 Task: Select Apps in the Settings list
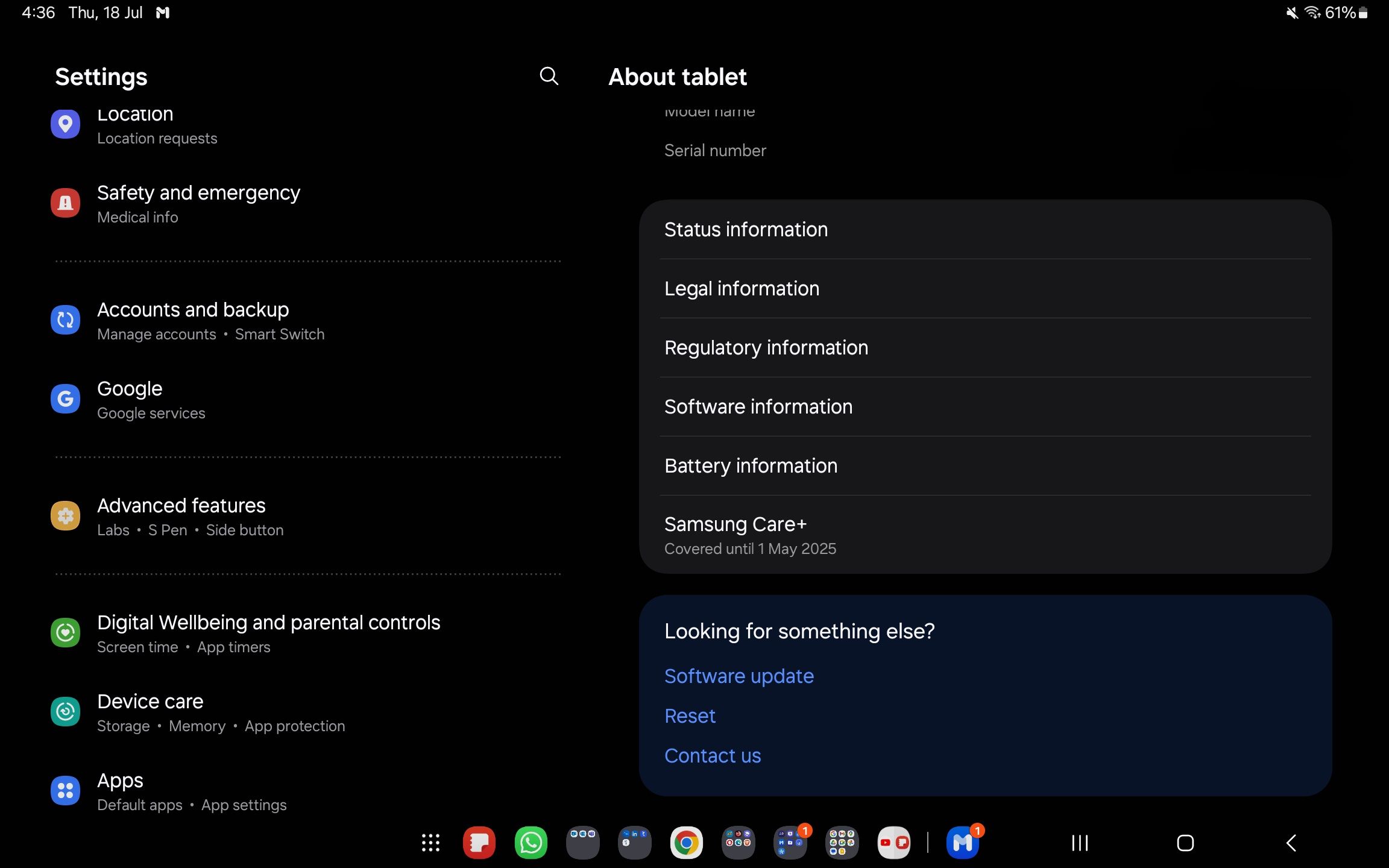point(120,781)
